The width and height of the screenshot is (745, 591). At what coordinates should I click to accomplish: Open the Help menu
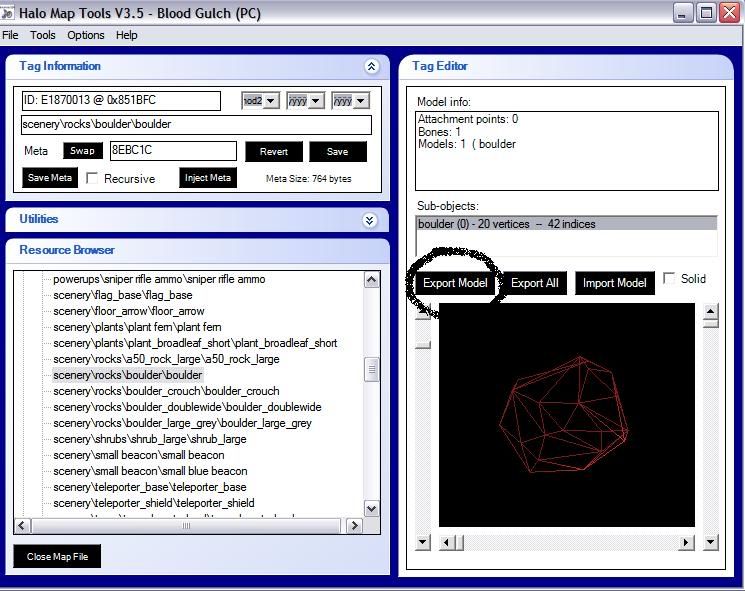126,35
